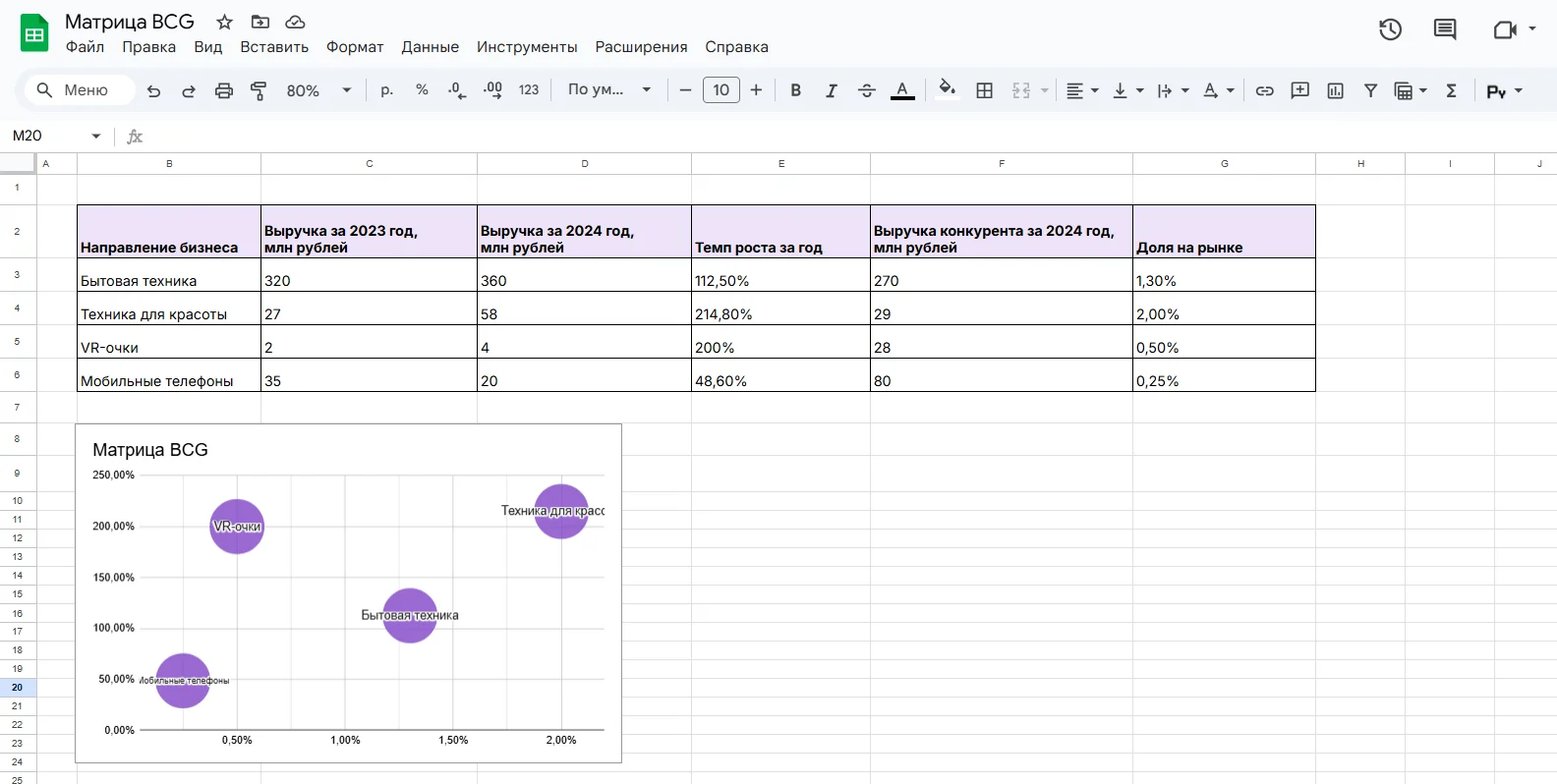
Task: Select the paint format roller tool
Action: tap(259, 90)
